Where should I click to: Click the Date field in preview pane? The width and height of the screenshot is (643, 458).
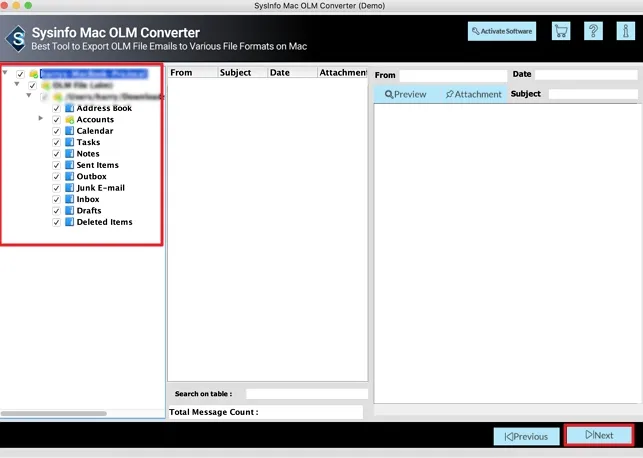coord(586,75)
